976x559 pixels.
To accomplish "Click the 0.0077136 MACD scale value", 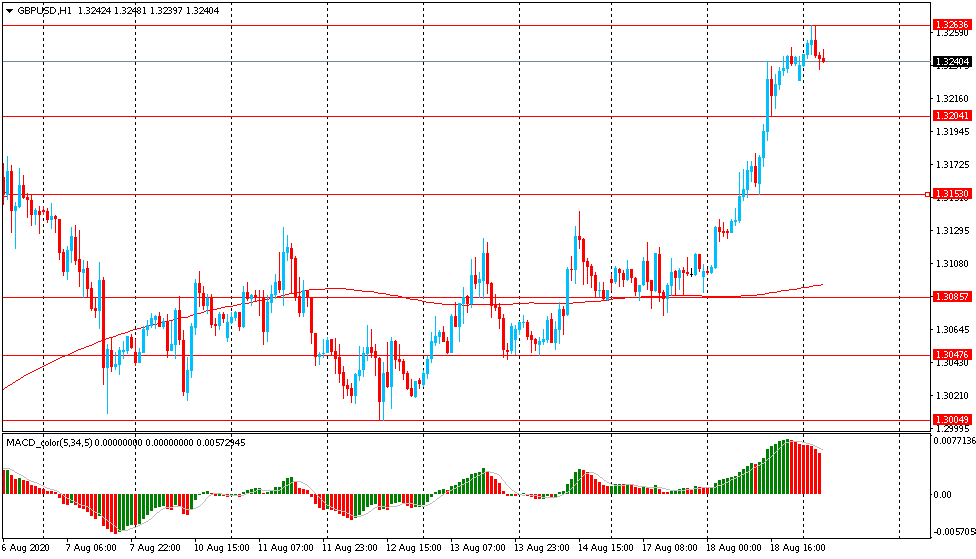I will click(x=951, y=440).
